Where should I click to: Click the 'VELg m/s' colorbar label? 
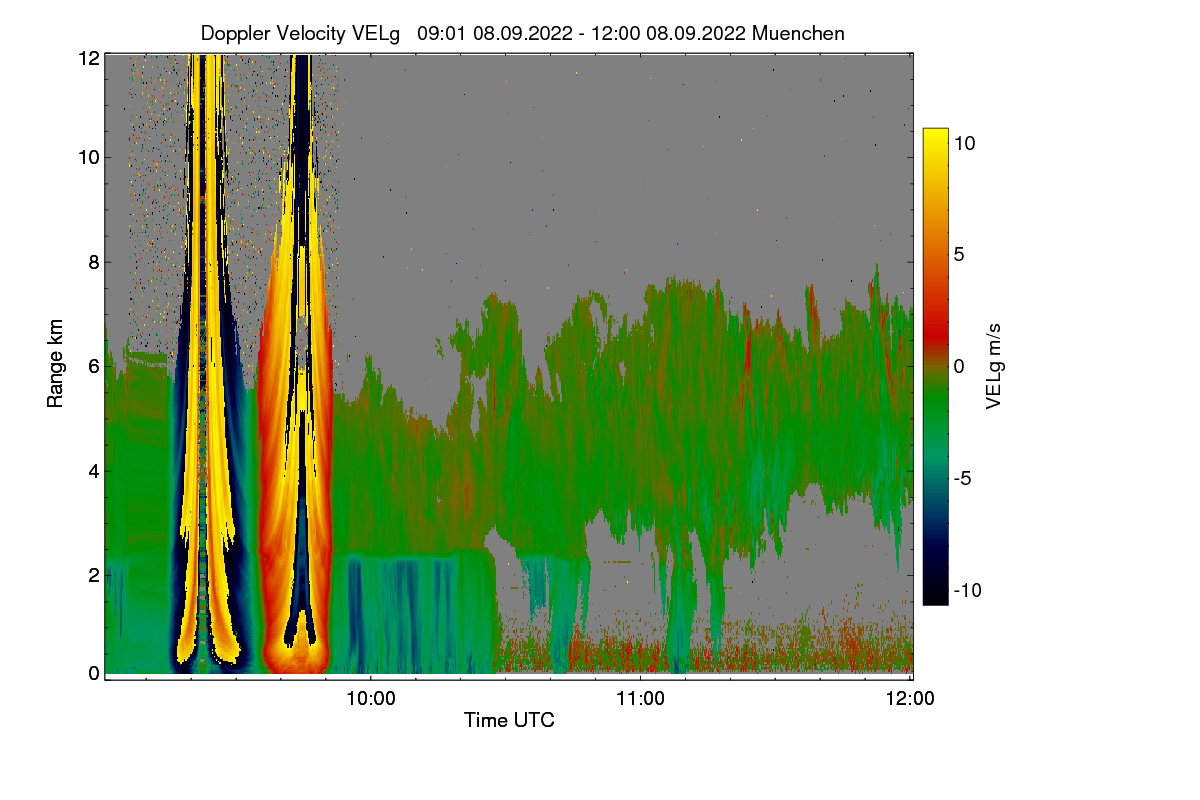tap(994, 366)
